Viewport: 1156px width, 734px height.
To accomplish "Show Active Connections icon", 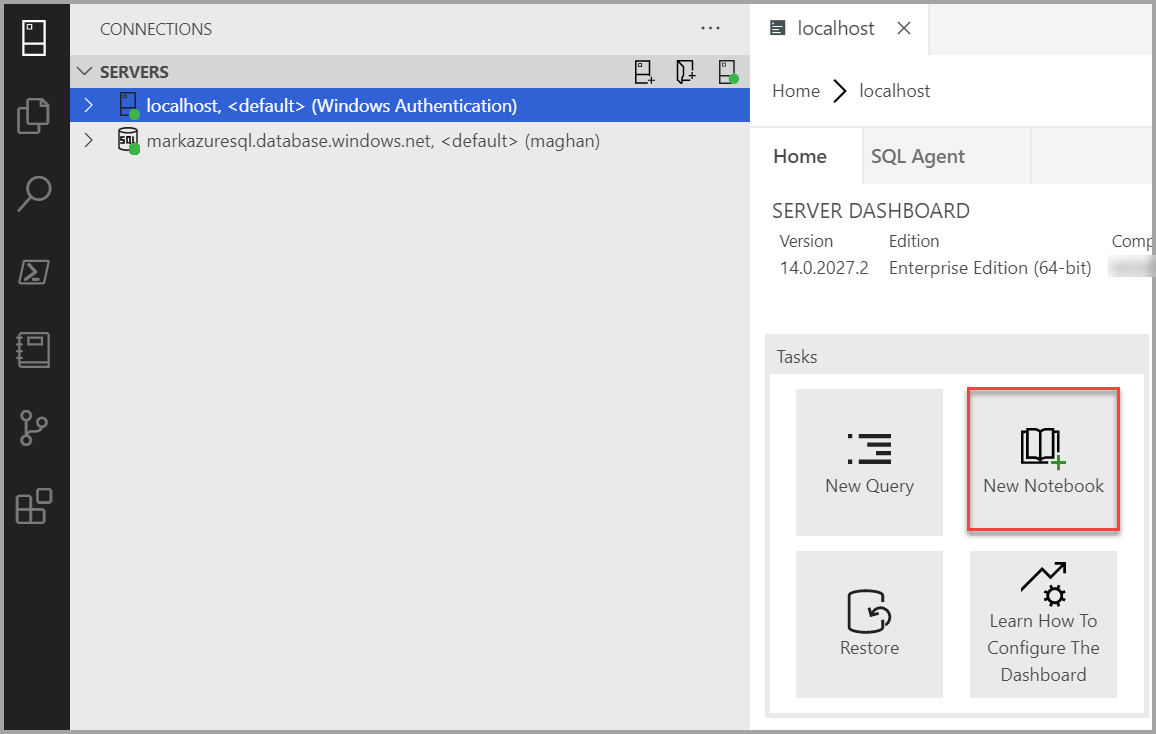I will pos(727,72).
